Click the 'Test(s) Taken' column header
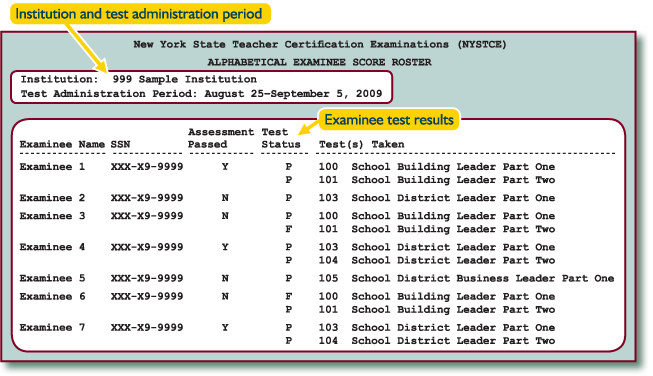 361,144
